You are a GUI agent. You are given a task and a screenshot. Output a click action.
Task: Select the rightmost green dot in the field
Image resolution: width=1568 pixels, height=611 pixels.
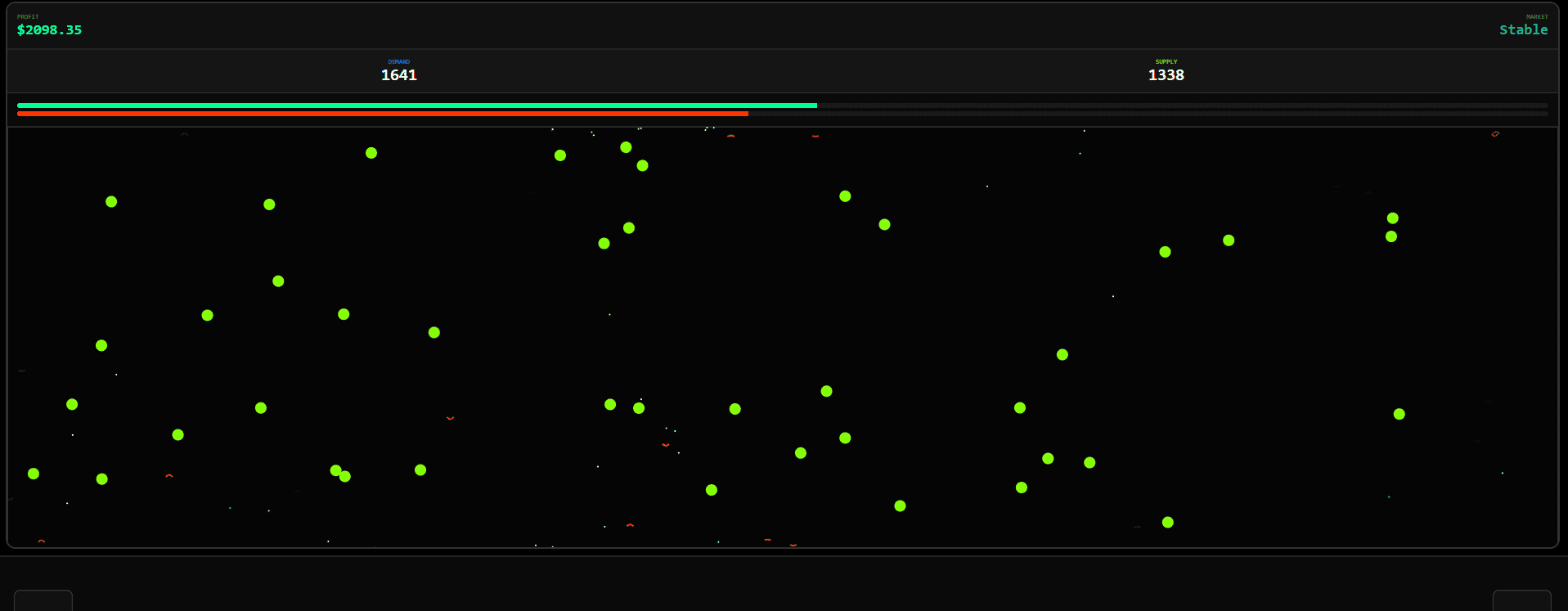pyautogui.click(x=1400, y=414)
